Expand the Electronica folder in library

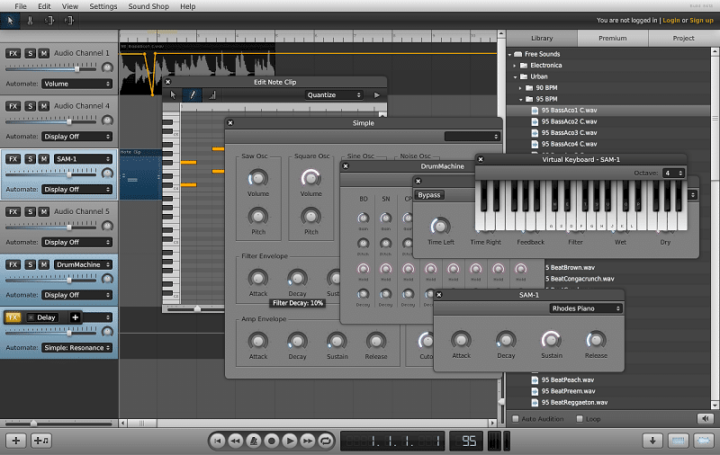[541, 64]
